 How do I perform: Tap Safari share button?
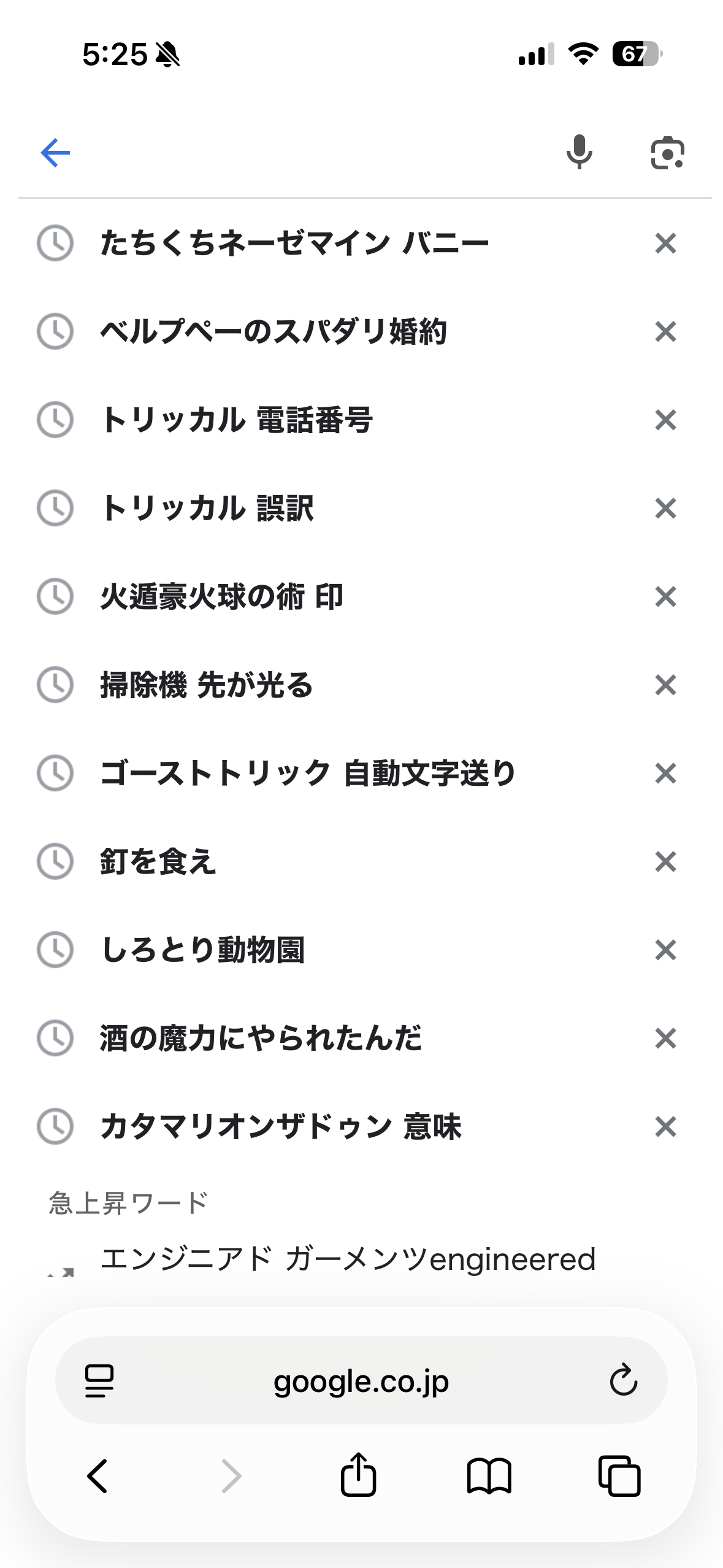358,1475
